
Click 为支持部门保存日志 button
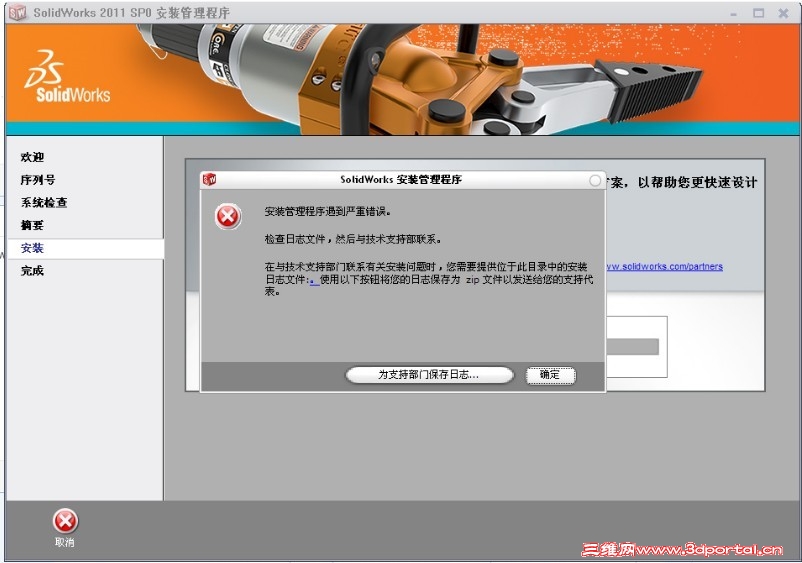tap(429, 375)
